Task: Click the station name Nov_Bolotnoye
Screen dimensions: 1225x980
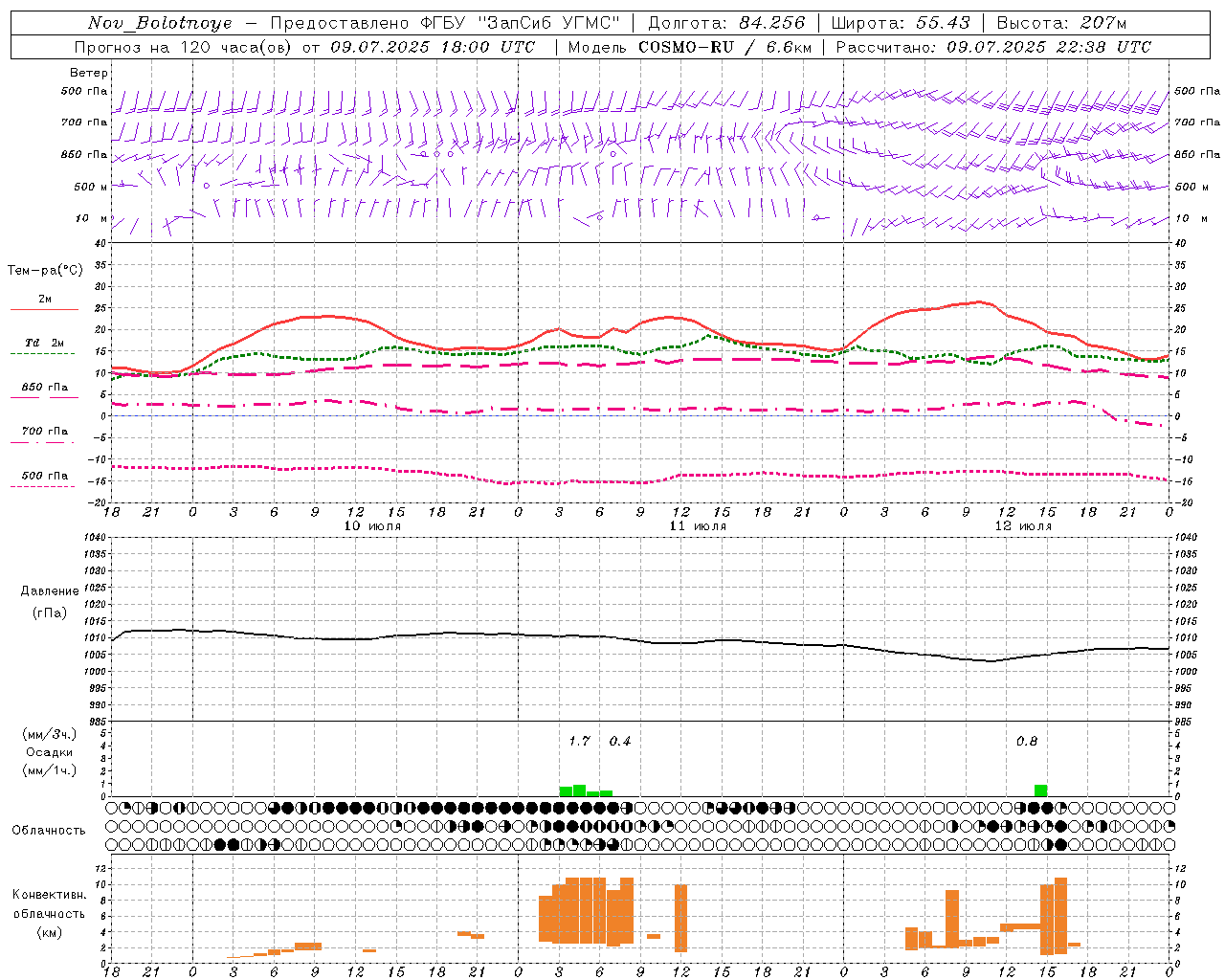Action: click(160, 23)
